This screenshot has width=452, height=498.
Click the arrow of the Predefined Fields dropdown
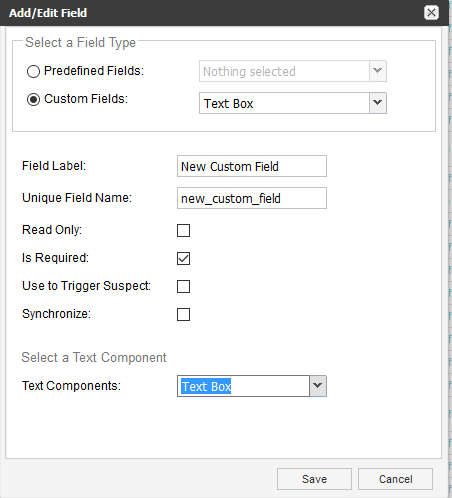pyautogui.click(x=378, y=71)
